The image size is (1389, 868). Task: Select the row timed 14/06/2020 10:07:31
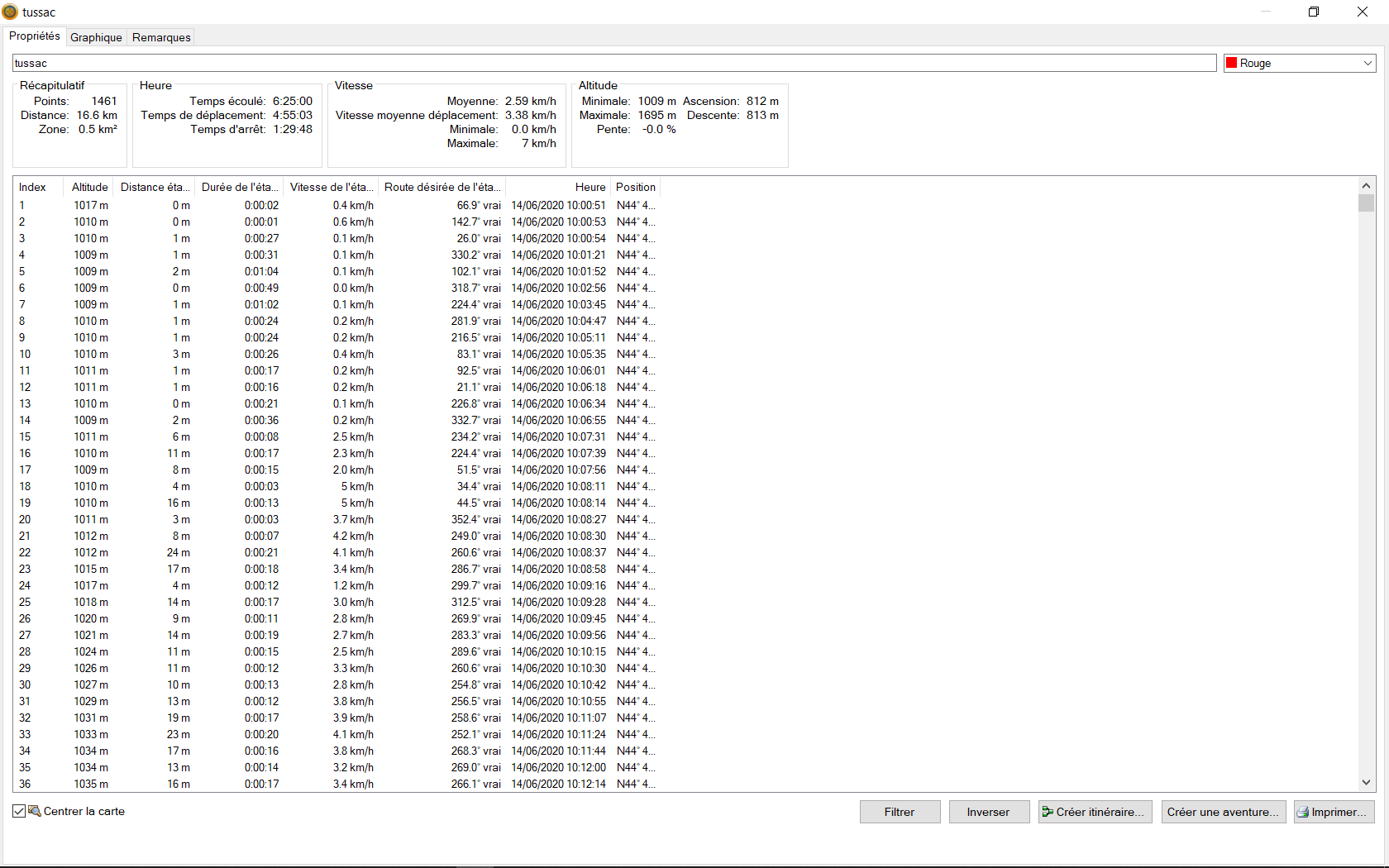(337, 436)
